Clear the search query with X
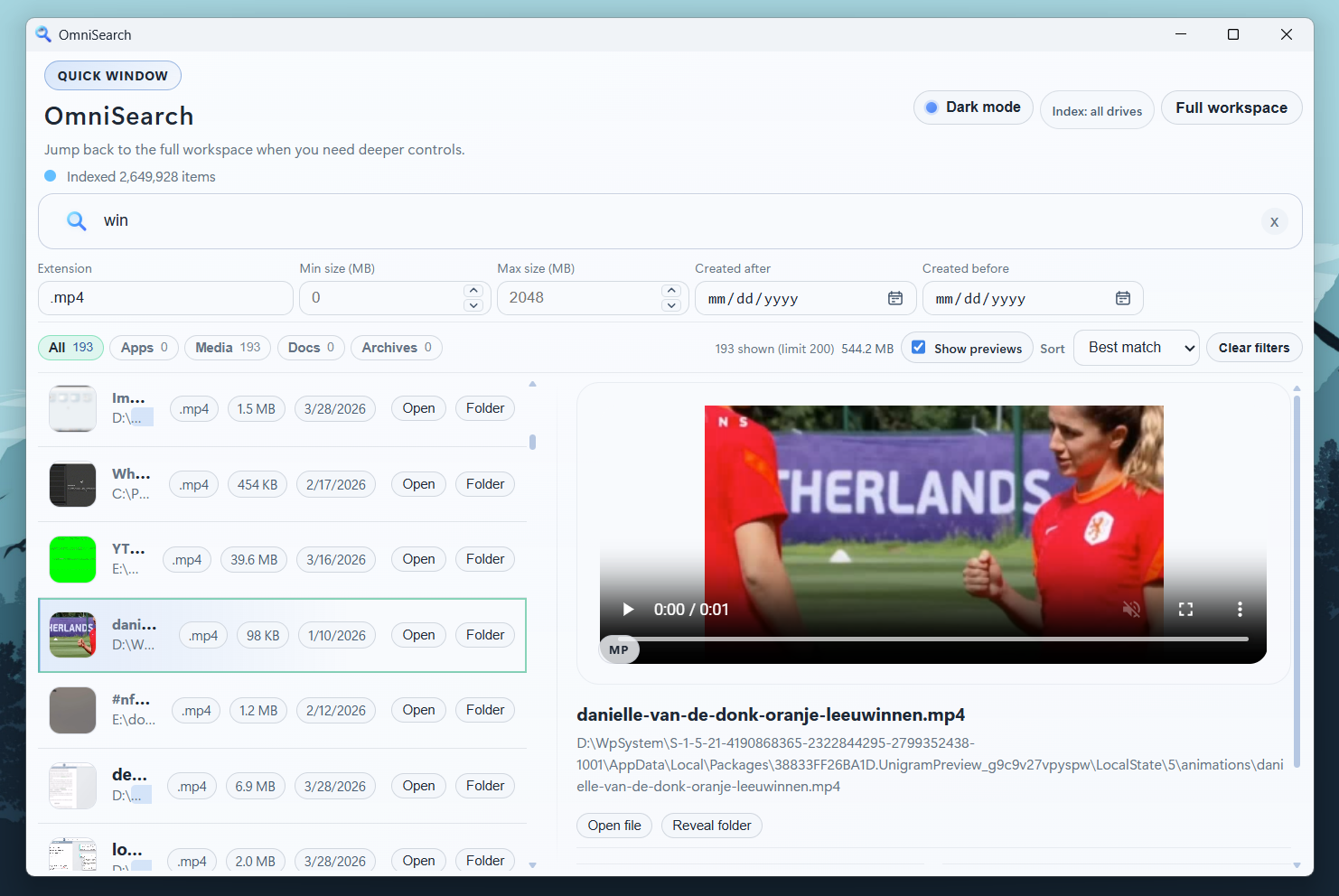 point(1274,221)
